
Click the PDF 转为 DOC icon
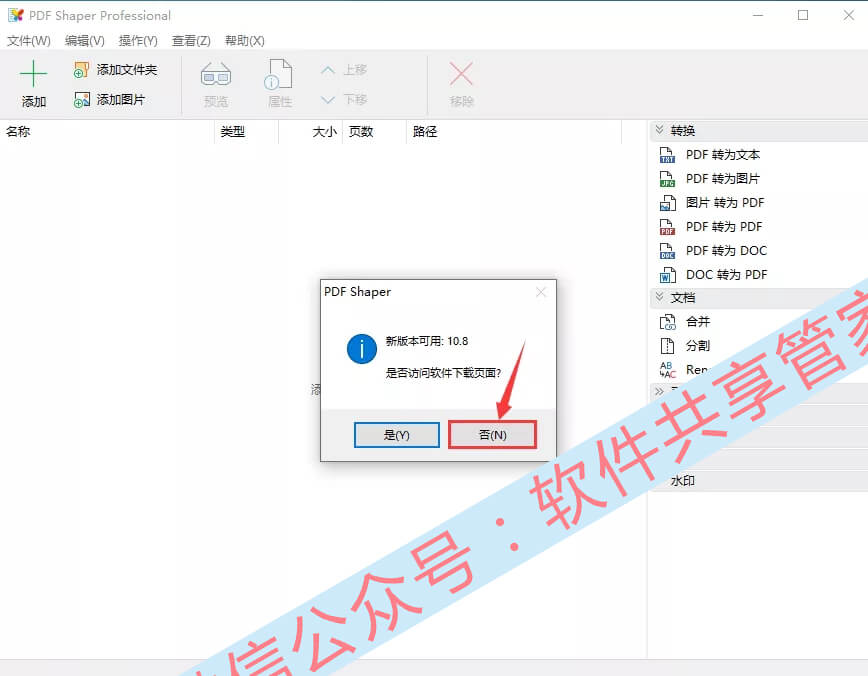[x=667, y=251]
